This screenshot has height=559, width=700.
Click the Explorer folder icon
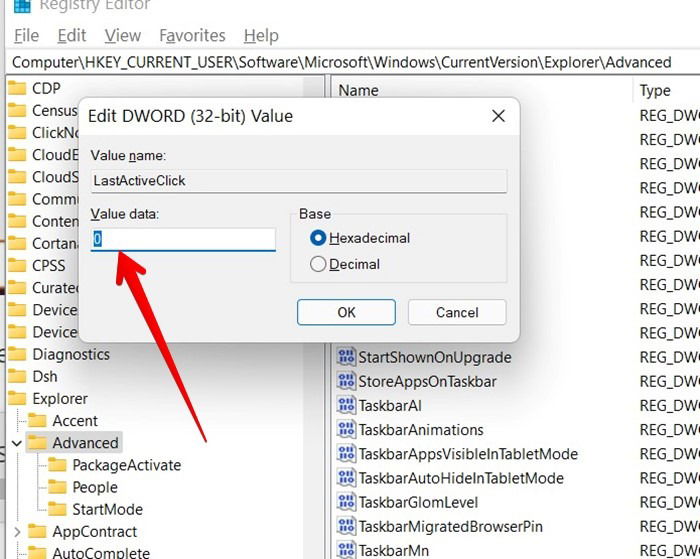[x=17, y=398]
